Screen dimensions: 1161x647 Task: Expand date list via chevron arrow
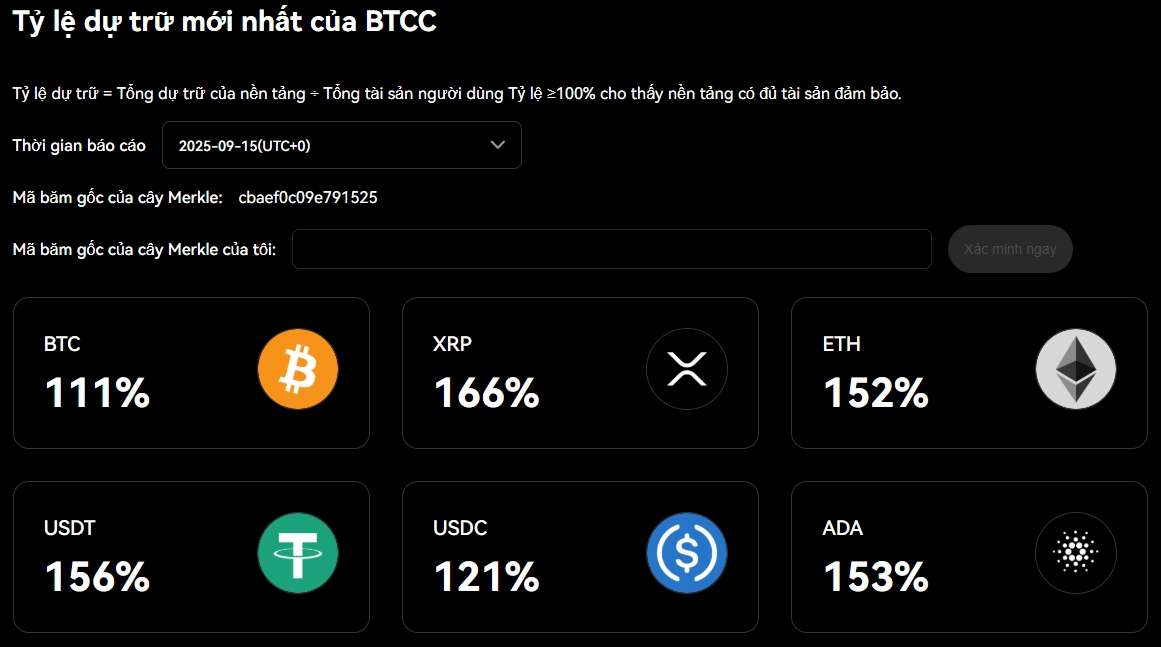[x=498, y=145]
